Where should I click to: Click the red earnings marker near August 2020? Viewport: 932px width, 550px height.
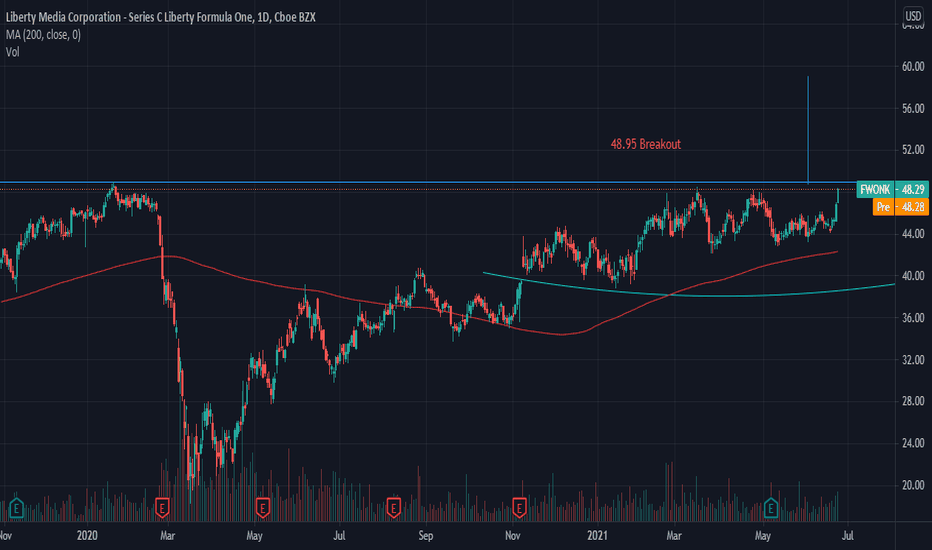[393, 508]
